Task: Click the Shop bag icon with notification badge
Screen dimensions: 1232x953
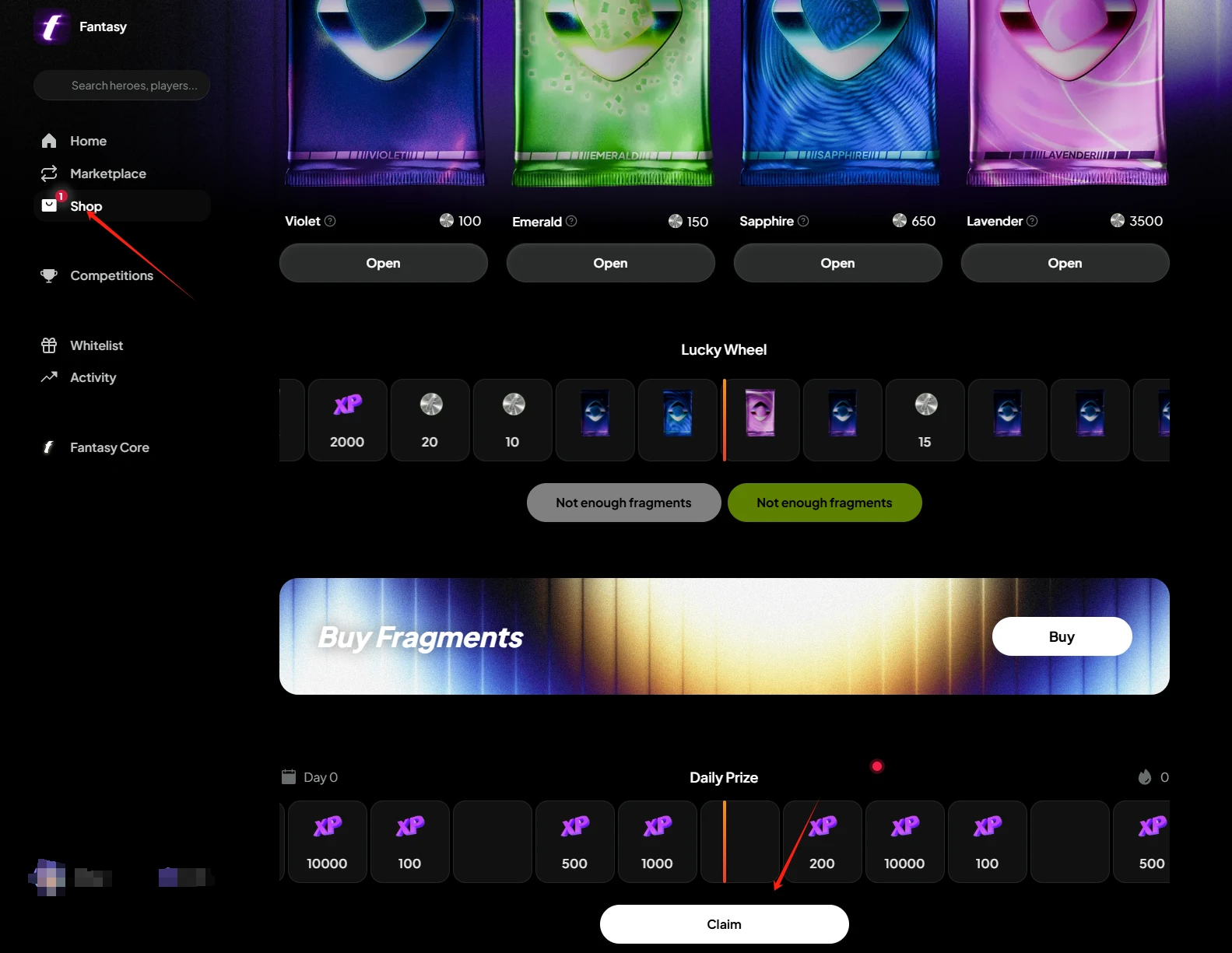Action: point(50,205)
